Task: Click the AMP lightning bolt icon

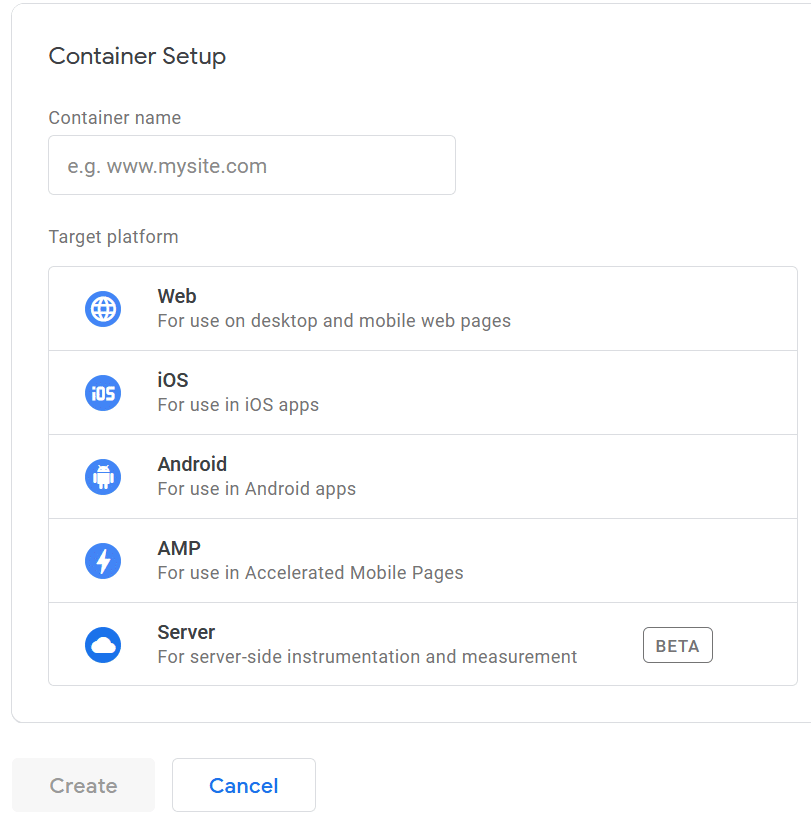Action: pos(103,560)
